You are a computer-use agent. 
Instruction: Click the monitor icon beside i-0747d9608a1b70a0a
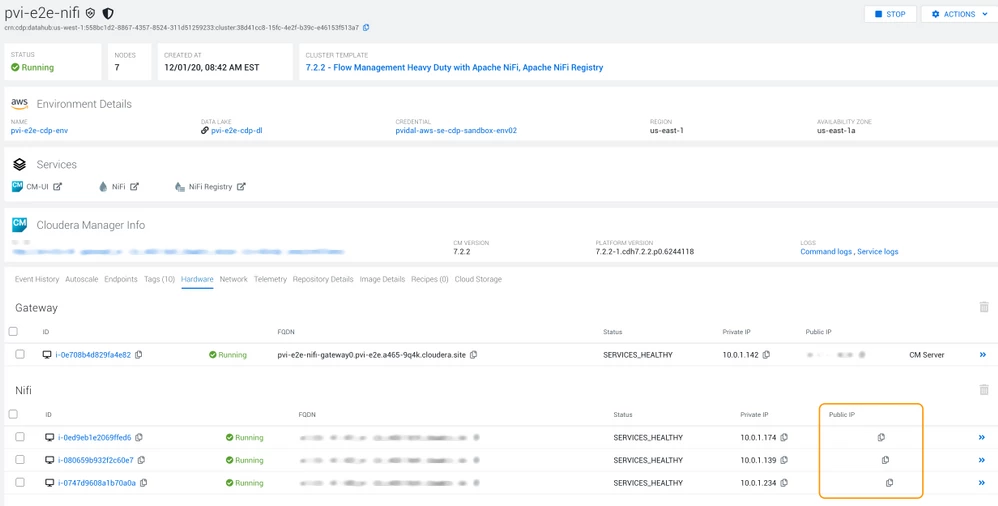point(50,483)
